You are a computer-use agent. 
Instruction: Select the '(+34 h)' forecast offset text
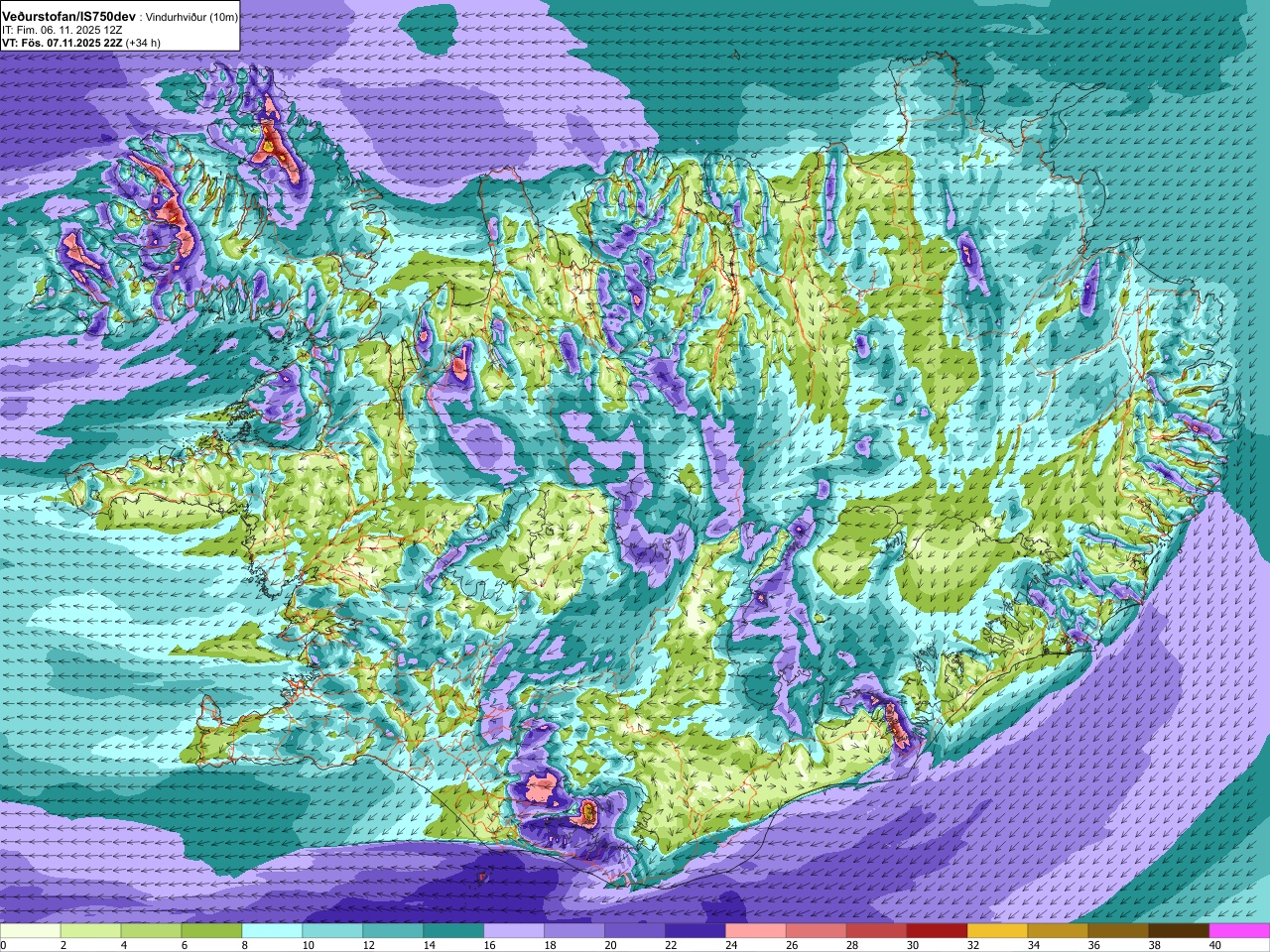click(143, 43)
